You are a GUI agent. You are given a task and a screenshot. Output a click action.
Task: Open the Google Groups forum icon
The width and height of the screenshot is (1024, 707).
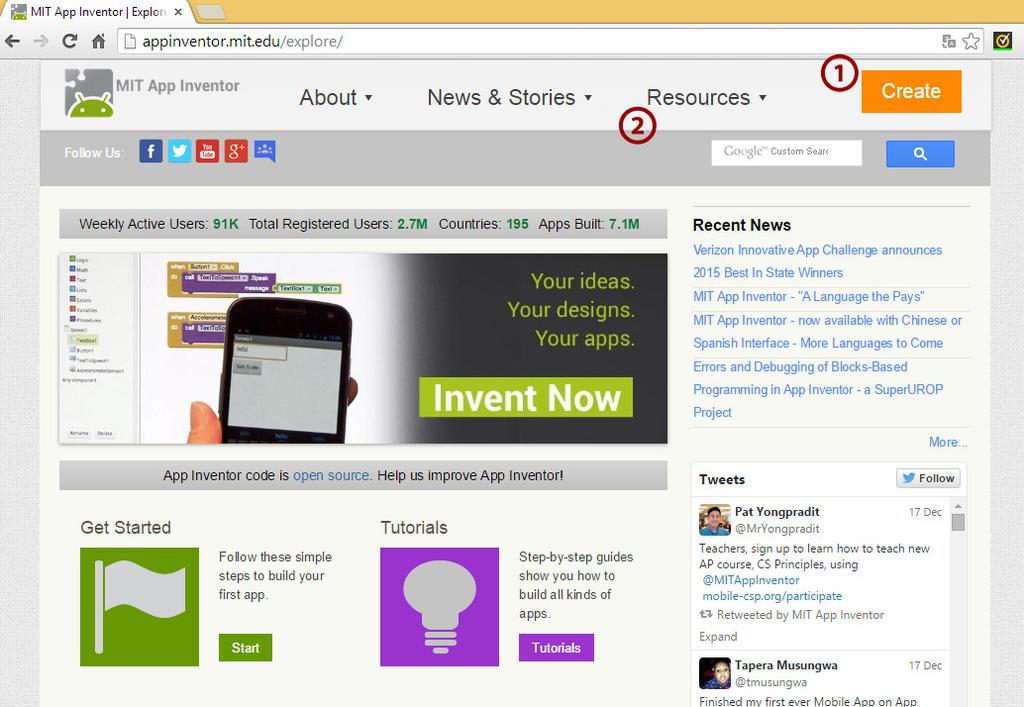(264, 151)
